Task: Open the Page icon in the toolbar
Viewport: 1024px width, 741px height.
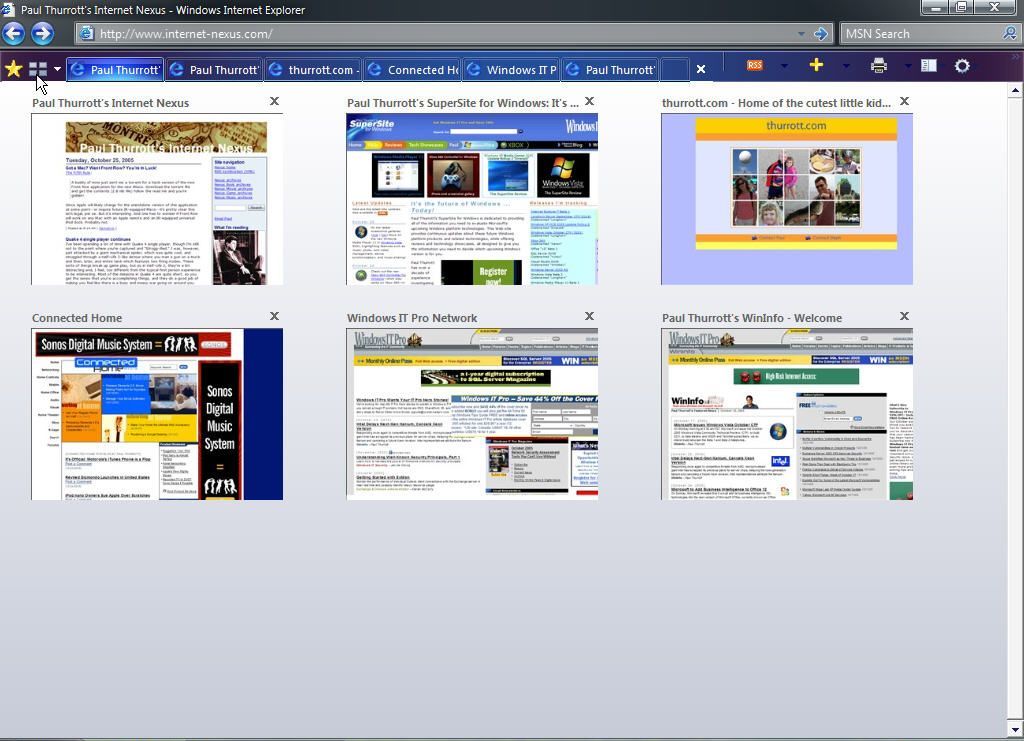Action: point(928,65)
